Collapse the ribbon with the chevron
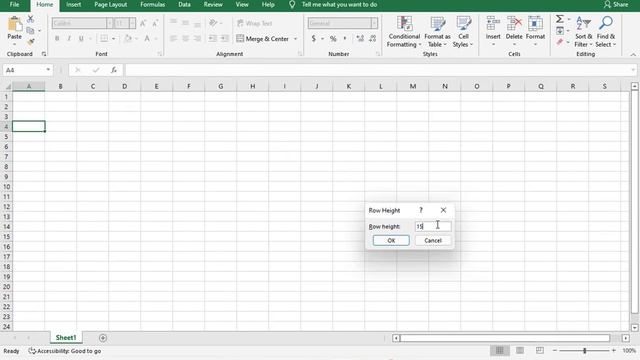 pyautogui.click(x=633, y=55)
